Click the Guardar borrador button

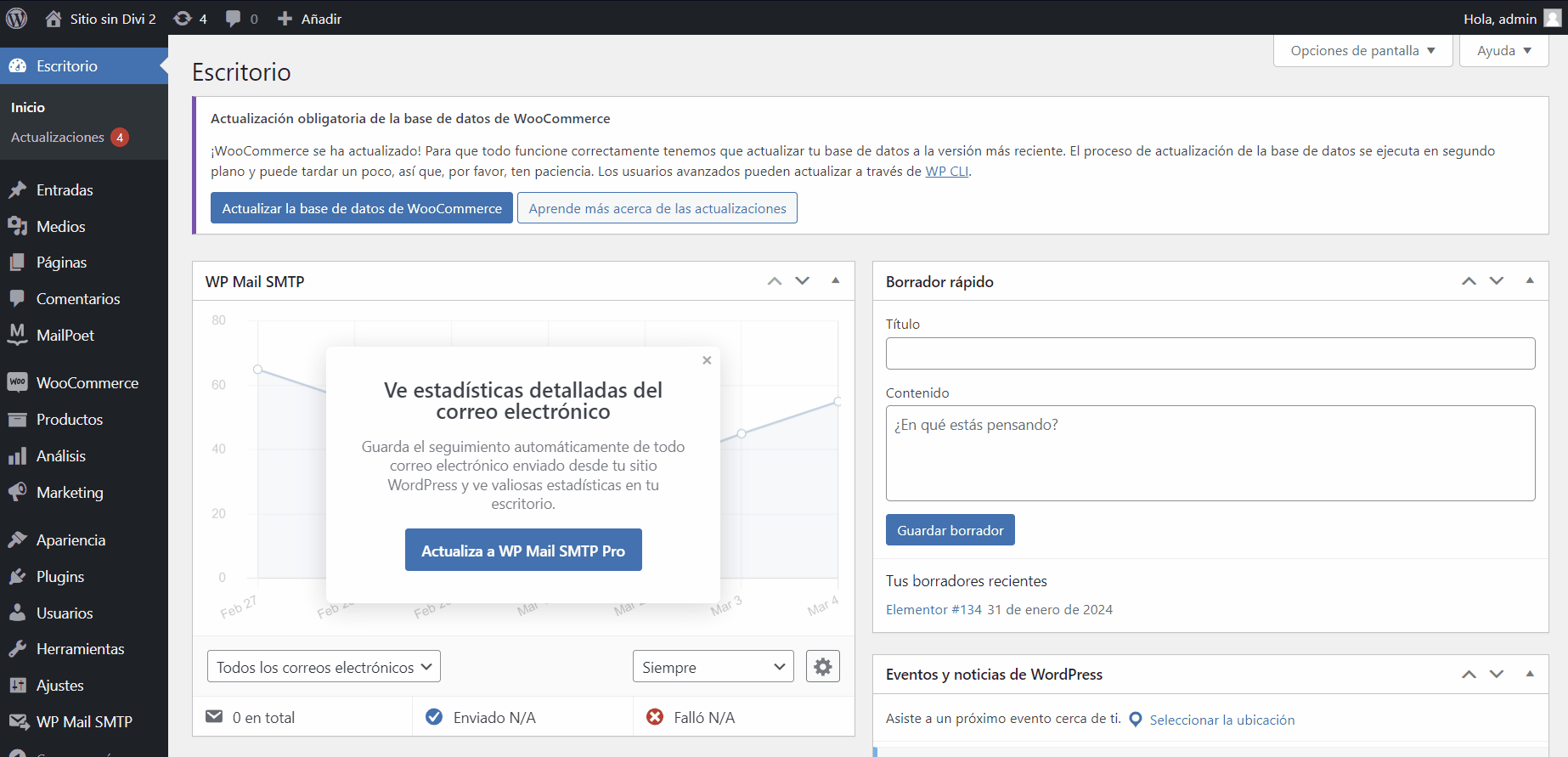click(950, 530)
